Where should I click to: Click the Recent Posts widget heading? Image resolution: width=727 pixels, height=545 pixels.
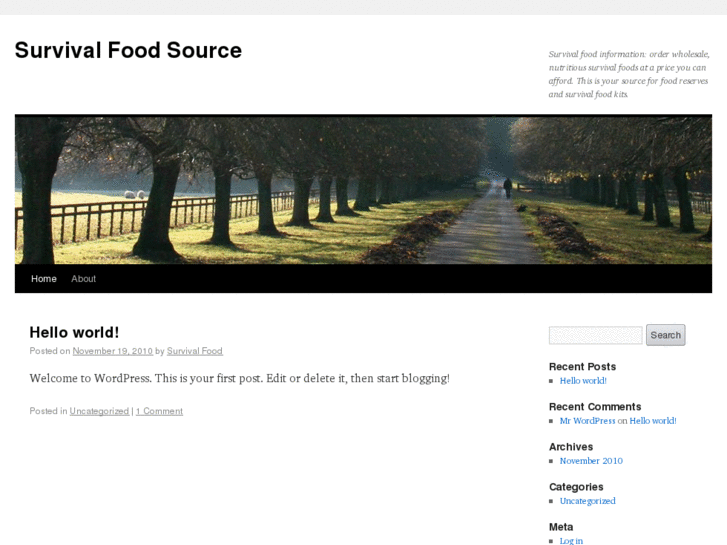(x=582, y=367)
